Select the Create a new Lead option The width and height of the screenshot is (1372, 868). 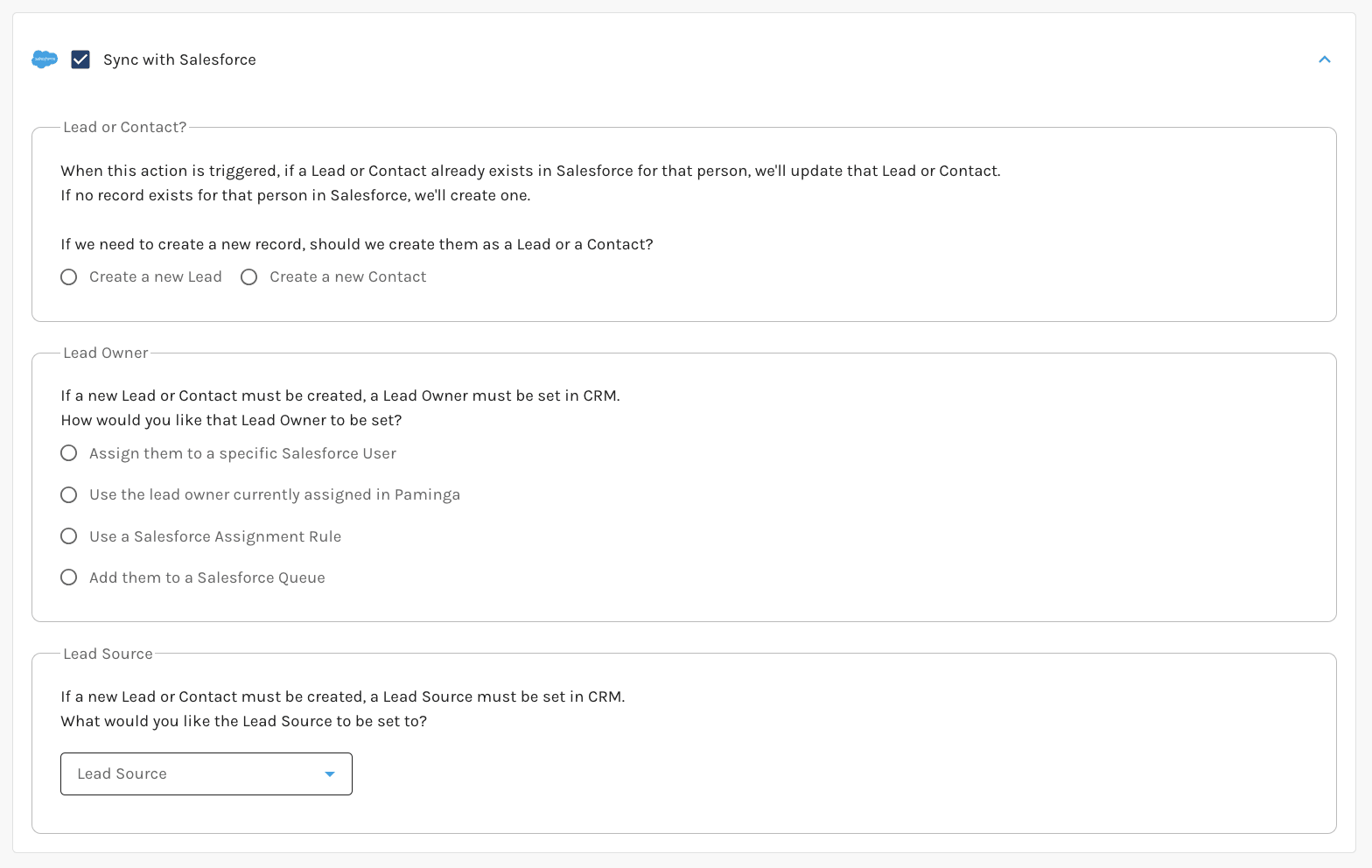tap(69, 277)
